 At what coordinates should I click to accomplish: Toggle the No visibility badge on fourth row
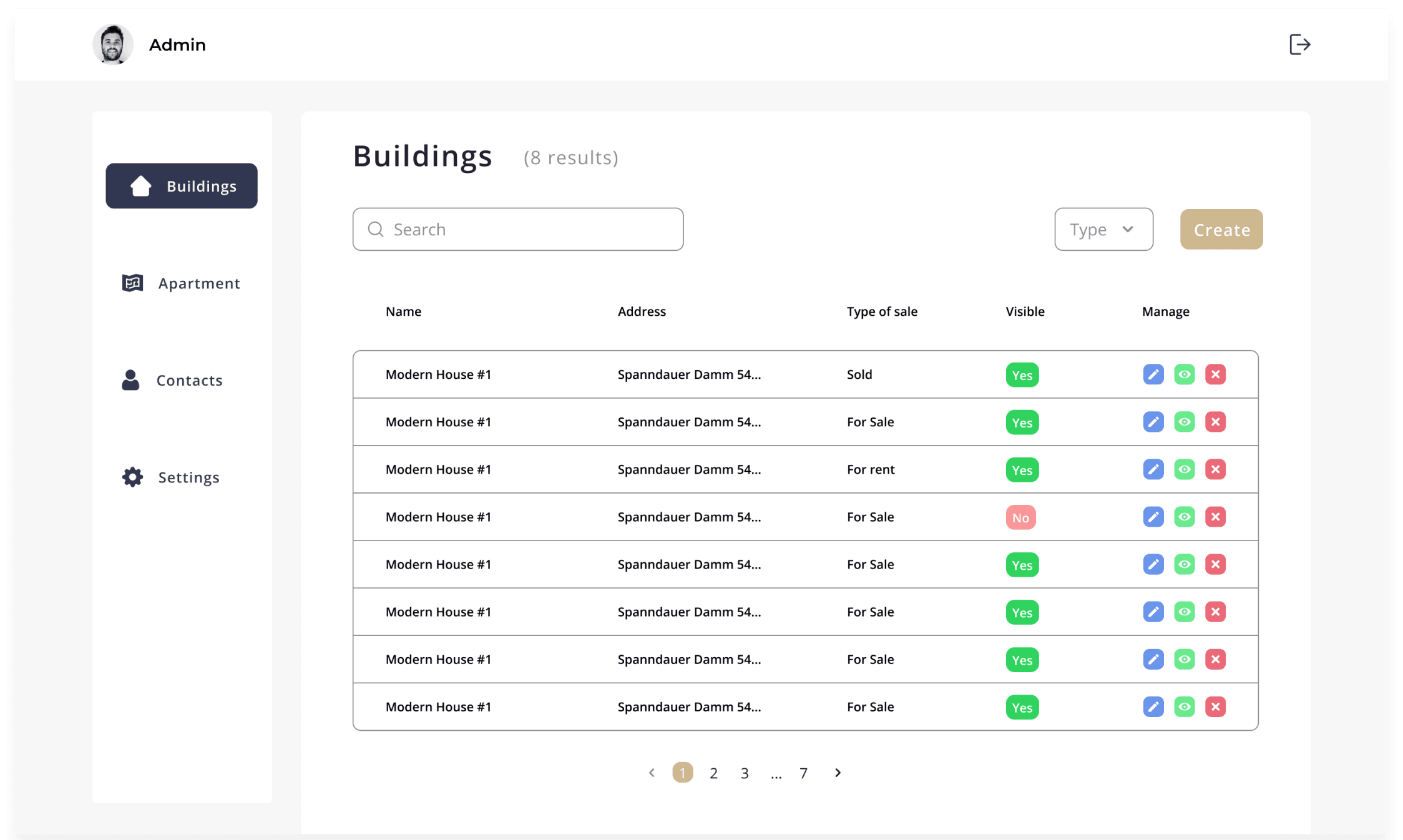coord(1021,517)
